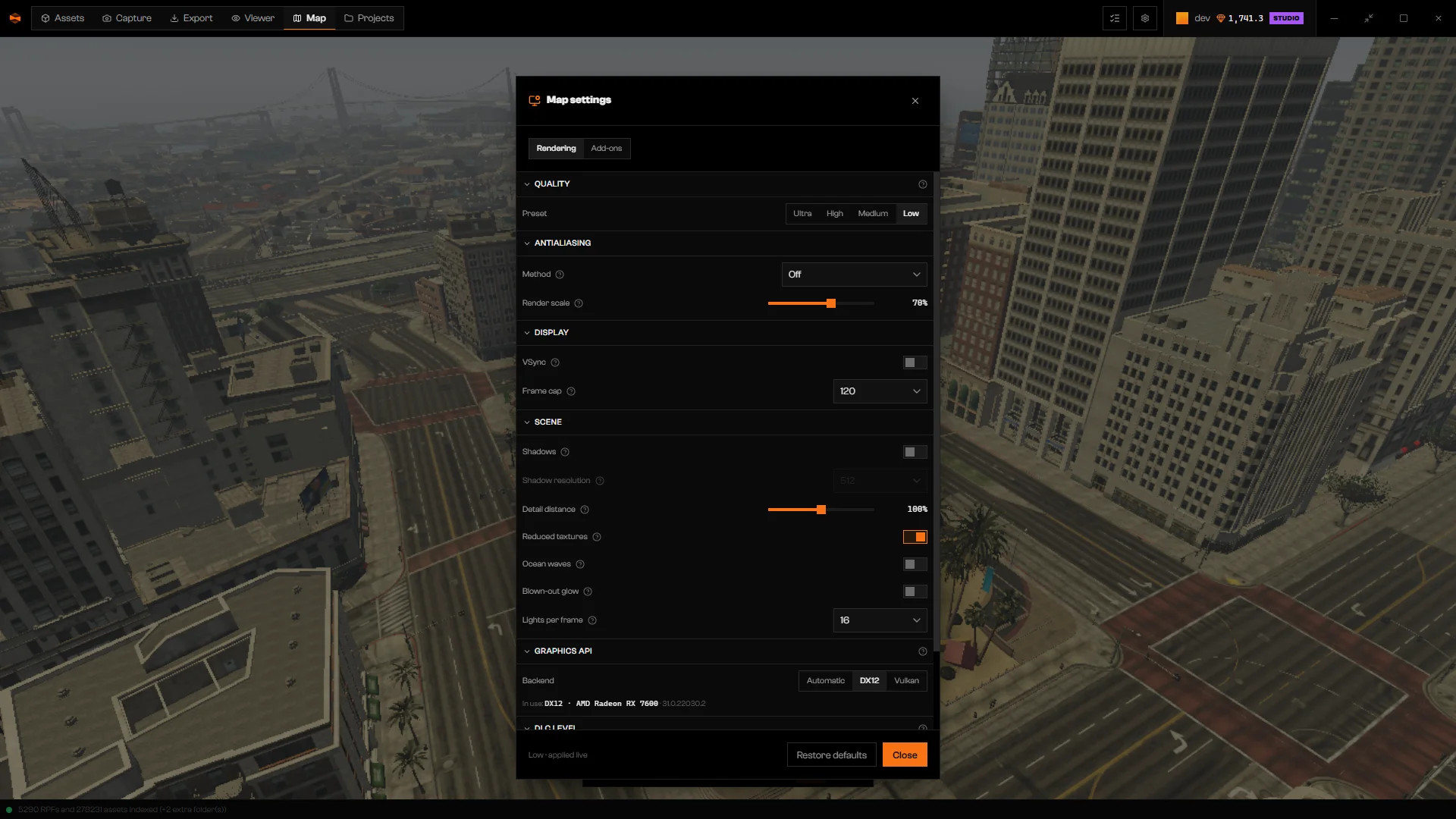Click the orange dev user avatar

(x=1182, y=18)
